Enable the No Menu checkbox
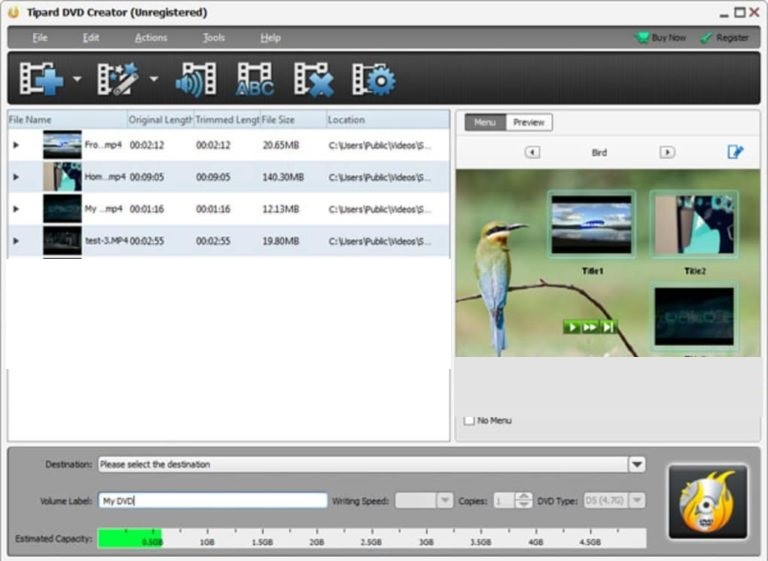This screenshot has height=561, width=768. (469, 420)
